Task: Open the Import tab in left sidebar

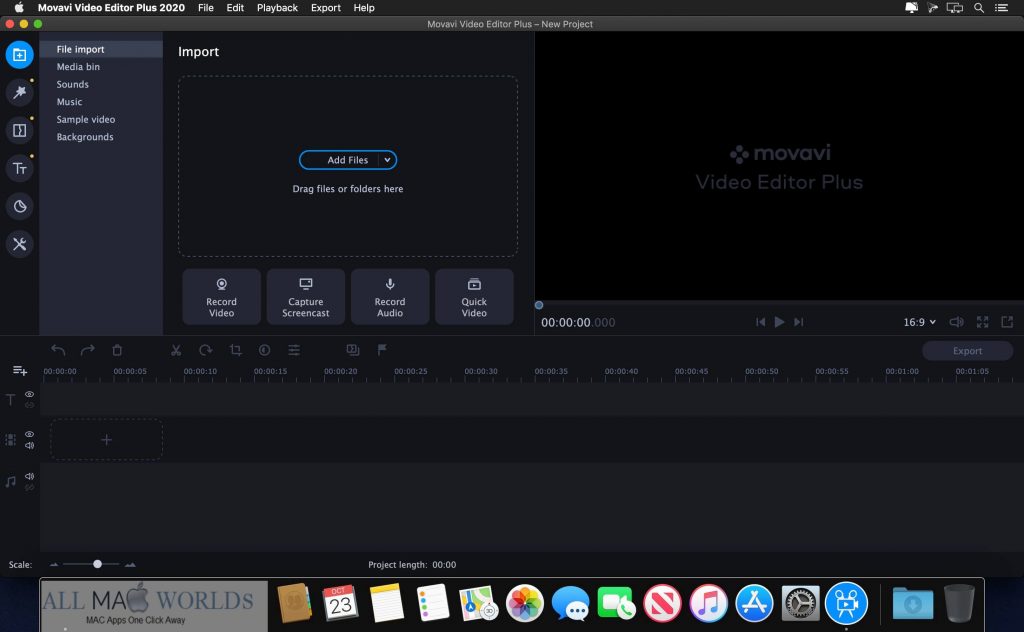Action: [x=20, y=55]
